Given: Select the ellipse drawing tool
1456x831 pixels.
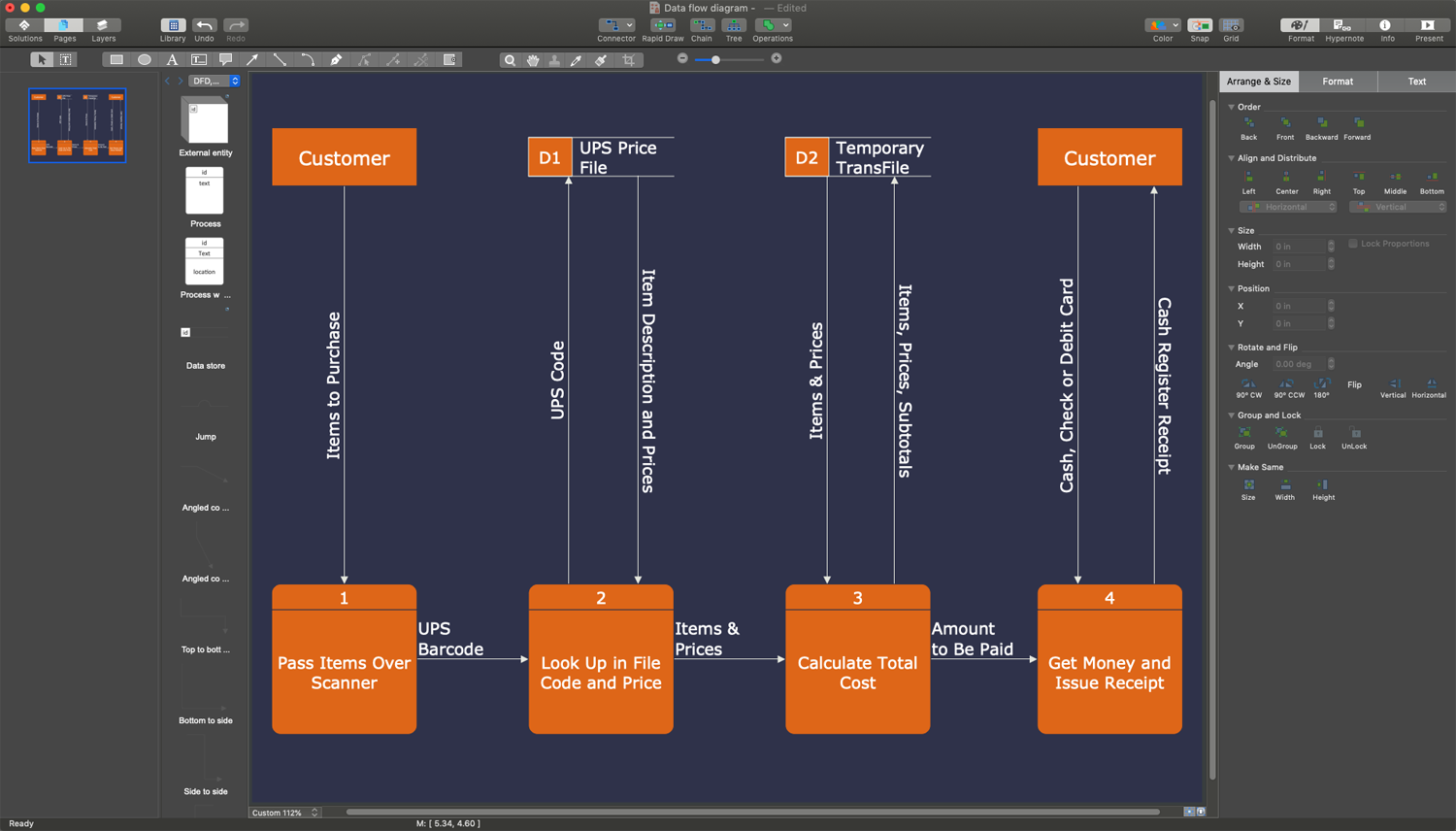Looking at the screenshot, I should pyautogui.click(x=145, y=60).
